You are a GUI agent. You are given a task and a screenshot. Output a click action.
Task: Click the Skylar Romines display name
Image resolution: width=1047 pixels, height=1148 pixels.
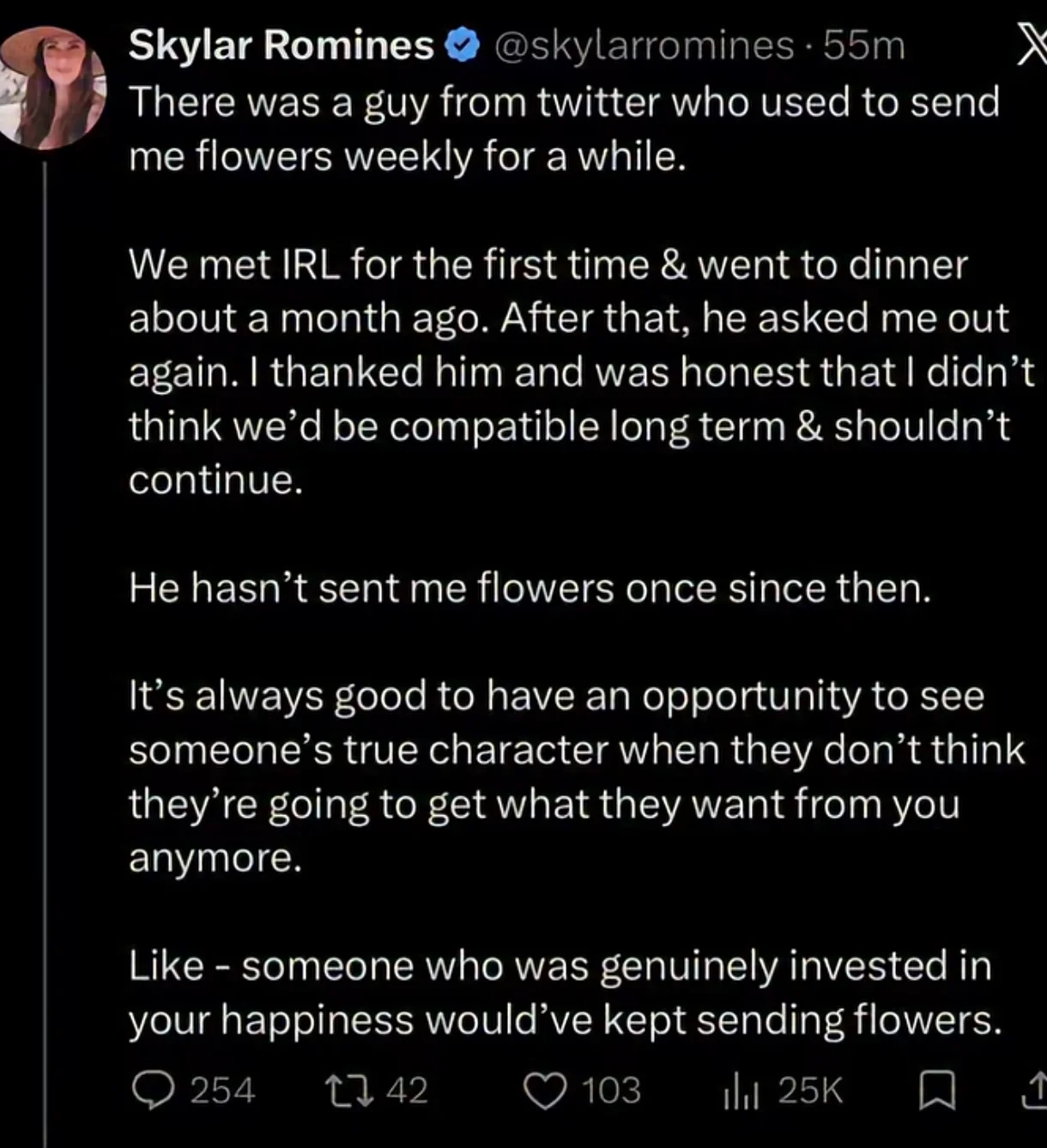[281, 45]
